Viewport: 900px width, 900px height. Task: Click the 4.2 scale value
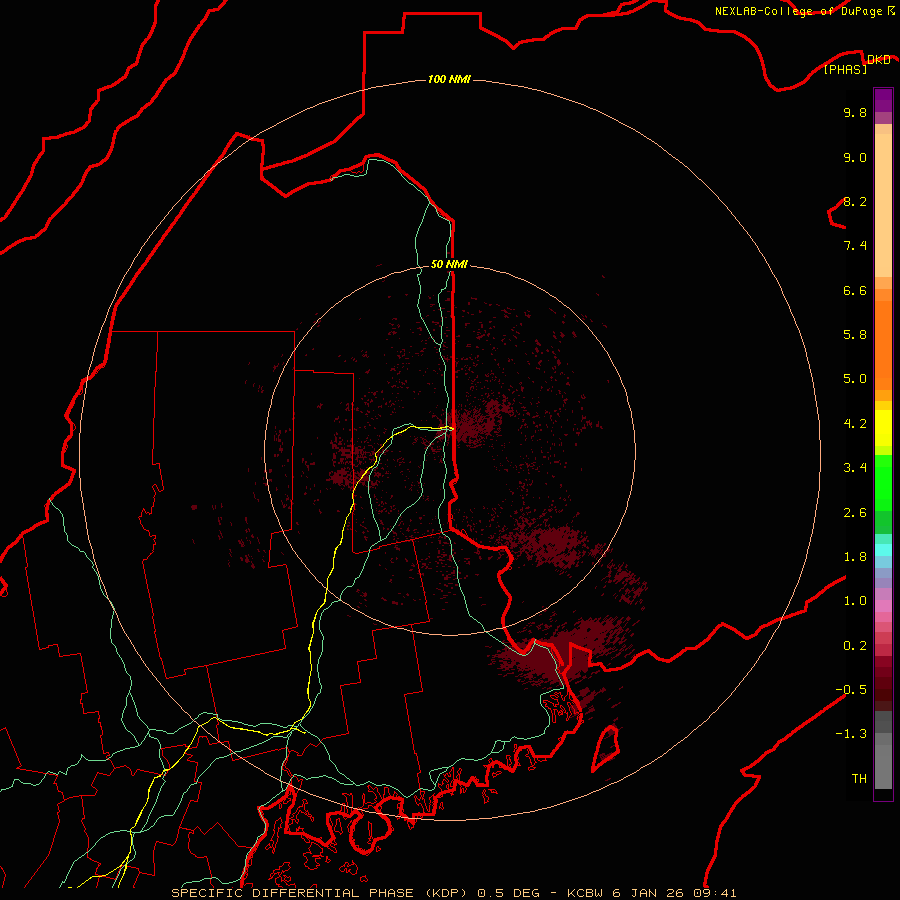tap(855, 424)
